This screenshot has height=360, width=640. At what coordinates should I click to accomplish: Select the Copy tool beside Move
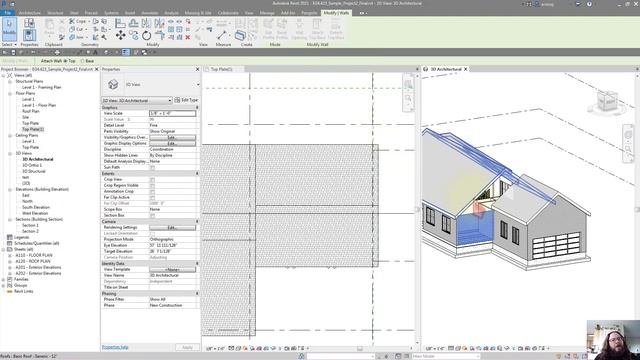click(x=133, y=36)
